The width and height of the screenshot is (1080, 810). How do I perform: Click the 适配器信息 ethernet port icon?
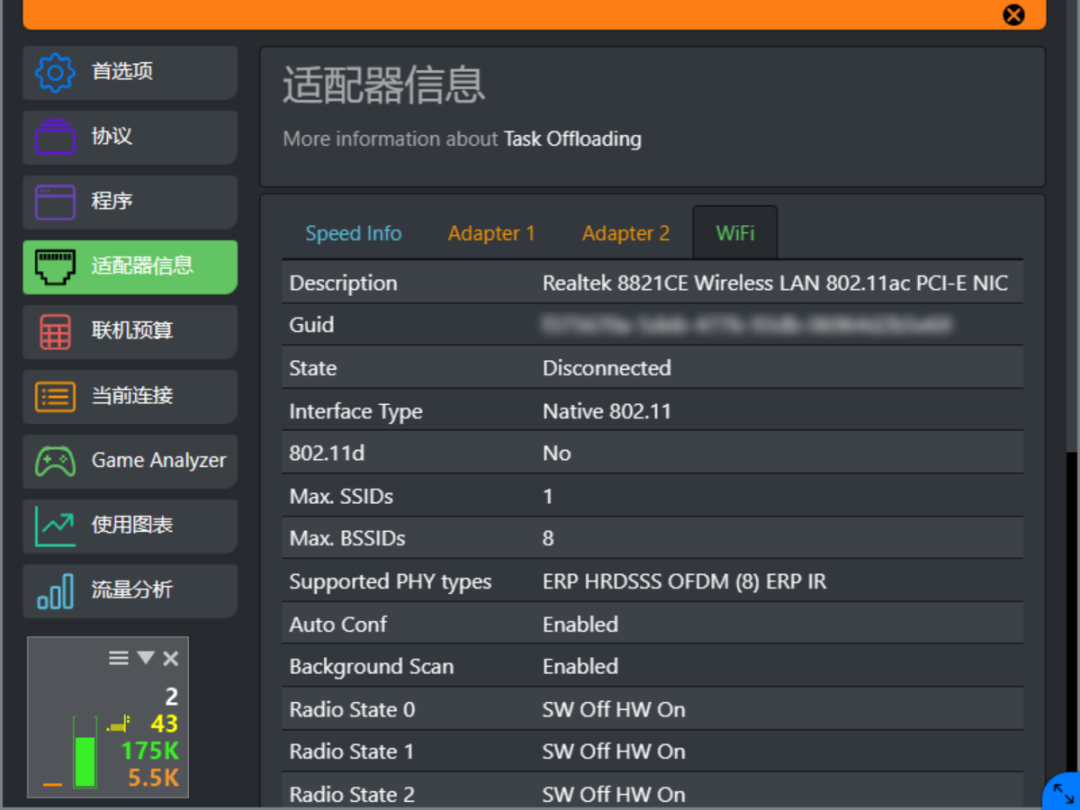click(x=55, y=267)
